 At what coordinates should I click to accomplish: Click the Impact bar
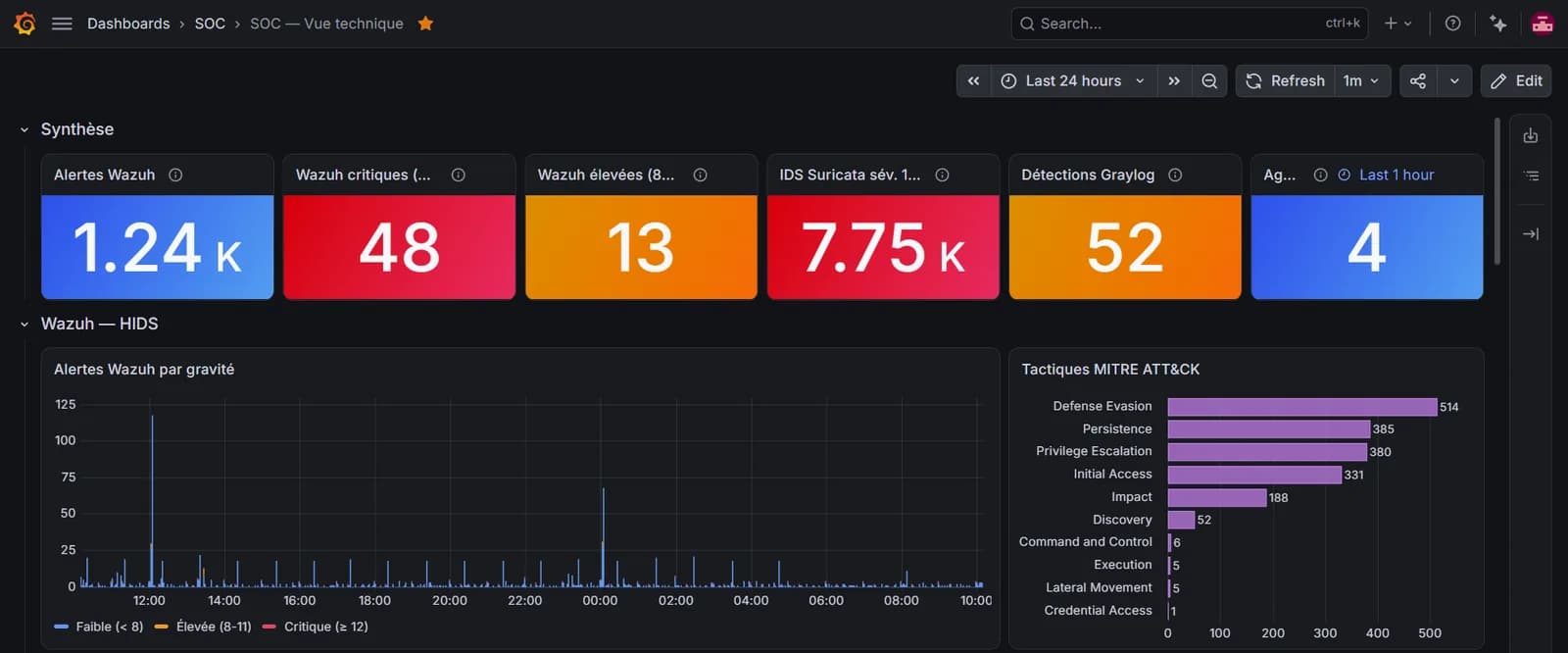(x=1217, y=498)
